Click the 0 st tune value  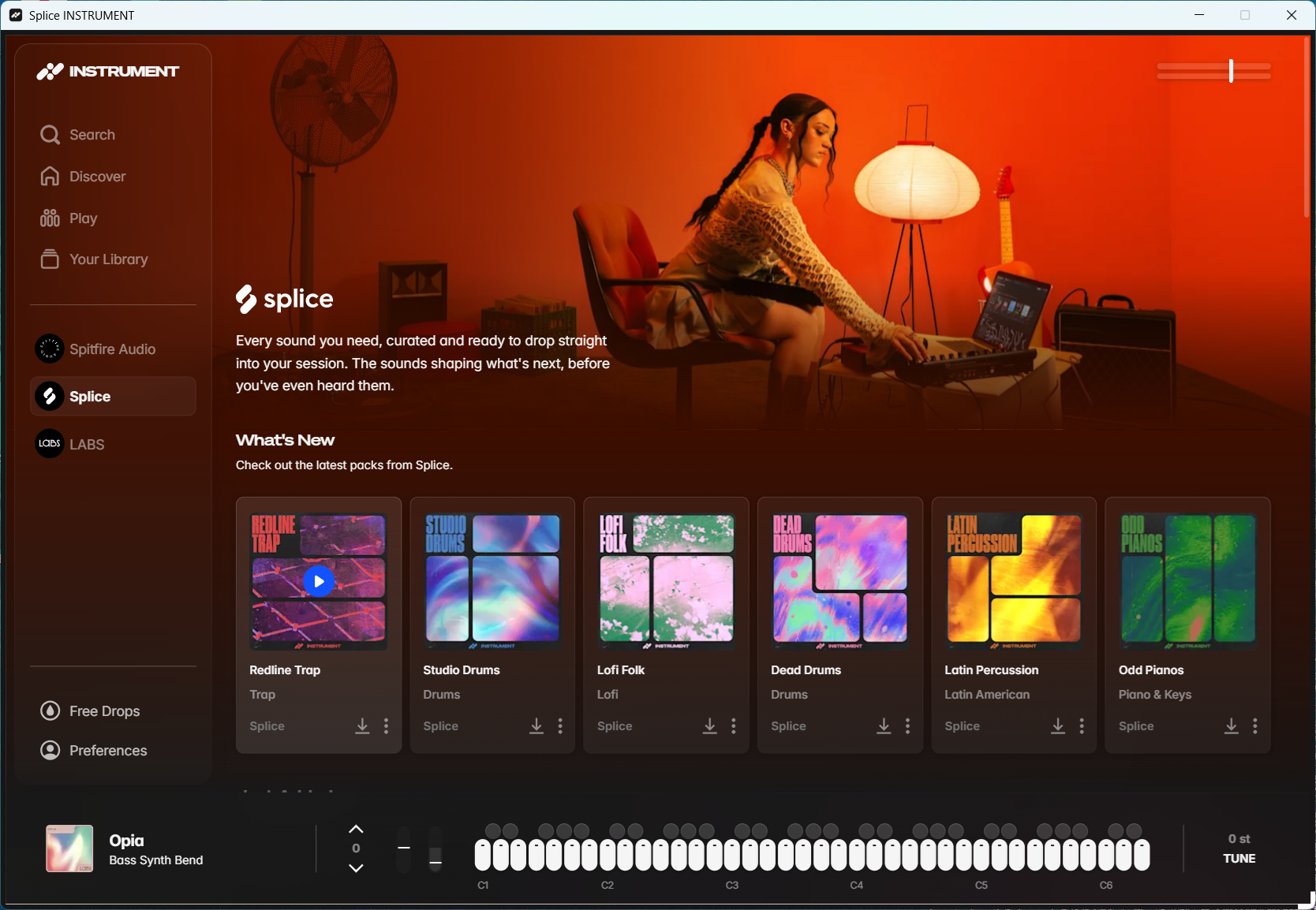point(1239,839)
